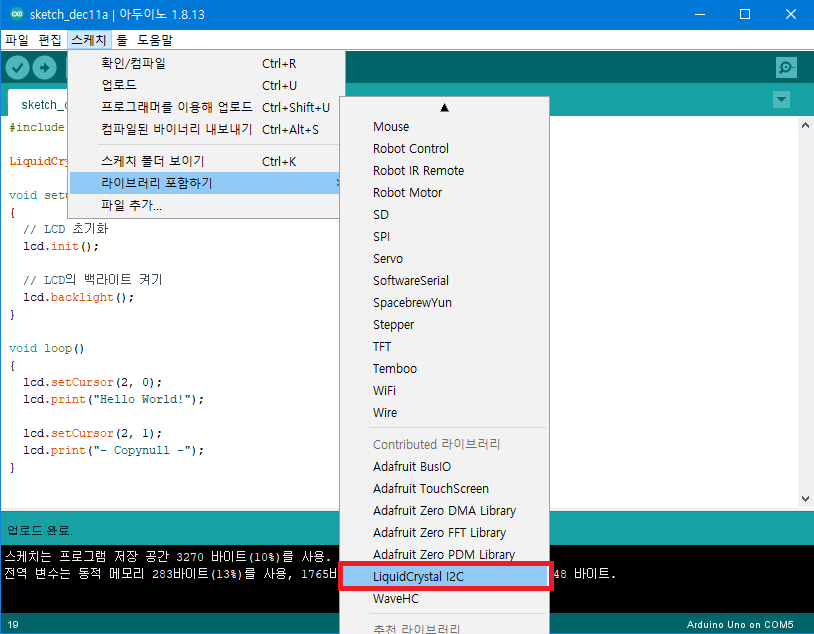Open the Serial Monitor magnifier icon

coord(786,68)
